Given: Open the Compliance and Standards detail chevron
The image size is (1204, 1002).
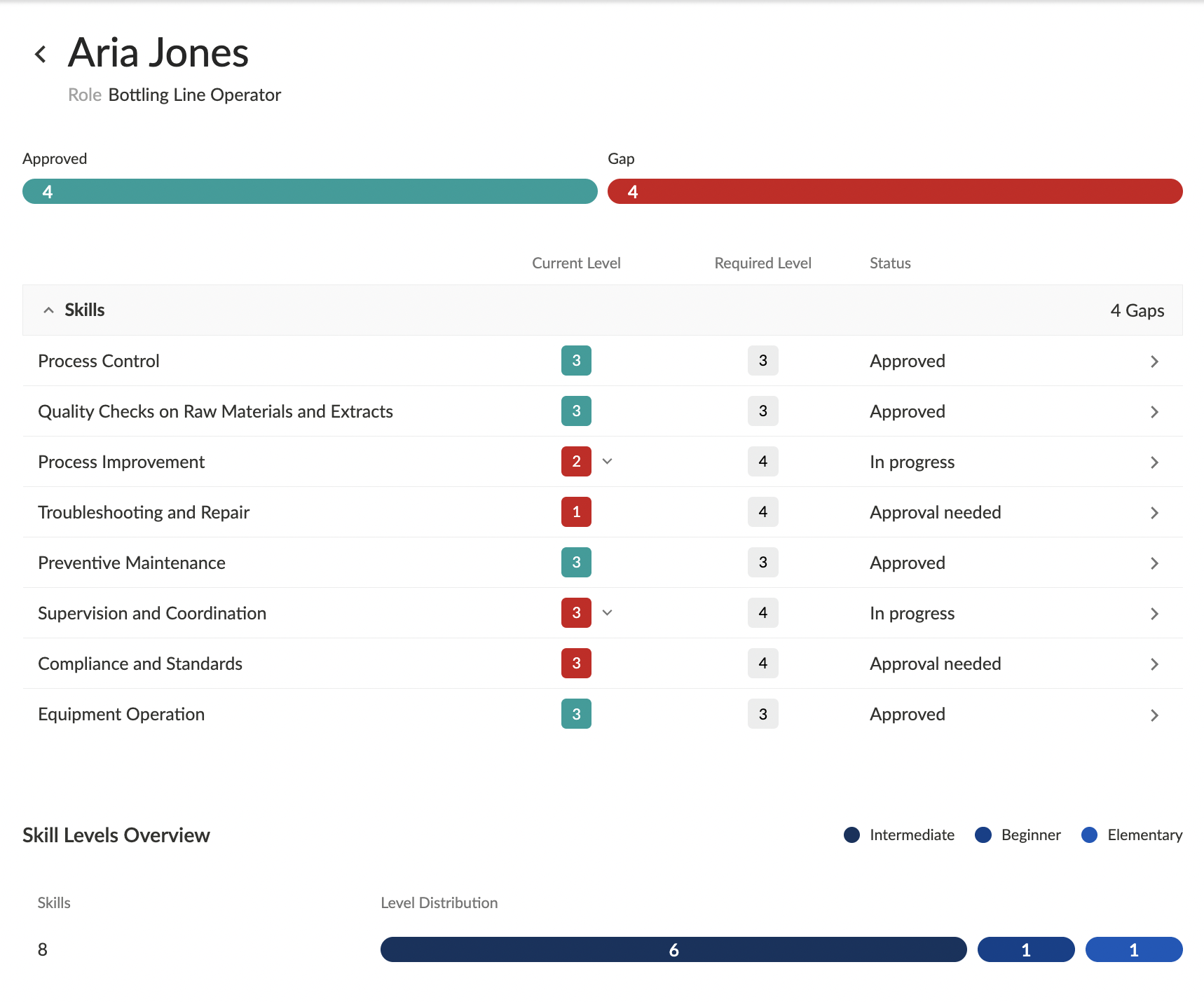Looking at the screenshot, I should pos(1155,664).
